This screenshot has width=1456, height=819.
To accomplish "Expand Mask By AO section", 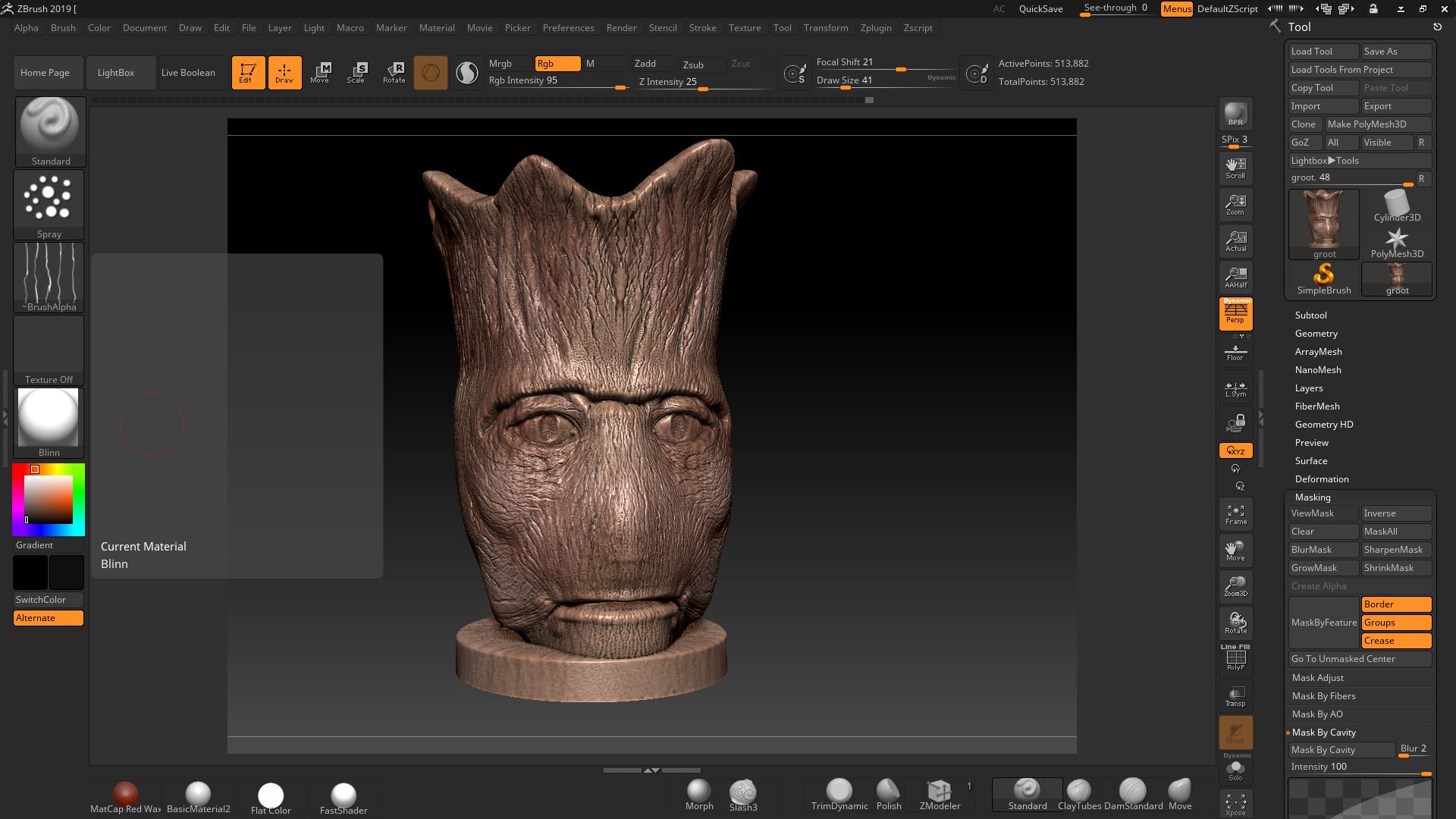I will click(x=1317, y=714).
